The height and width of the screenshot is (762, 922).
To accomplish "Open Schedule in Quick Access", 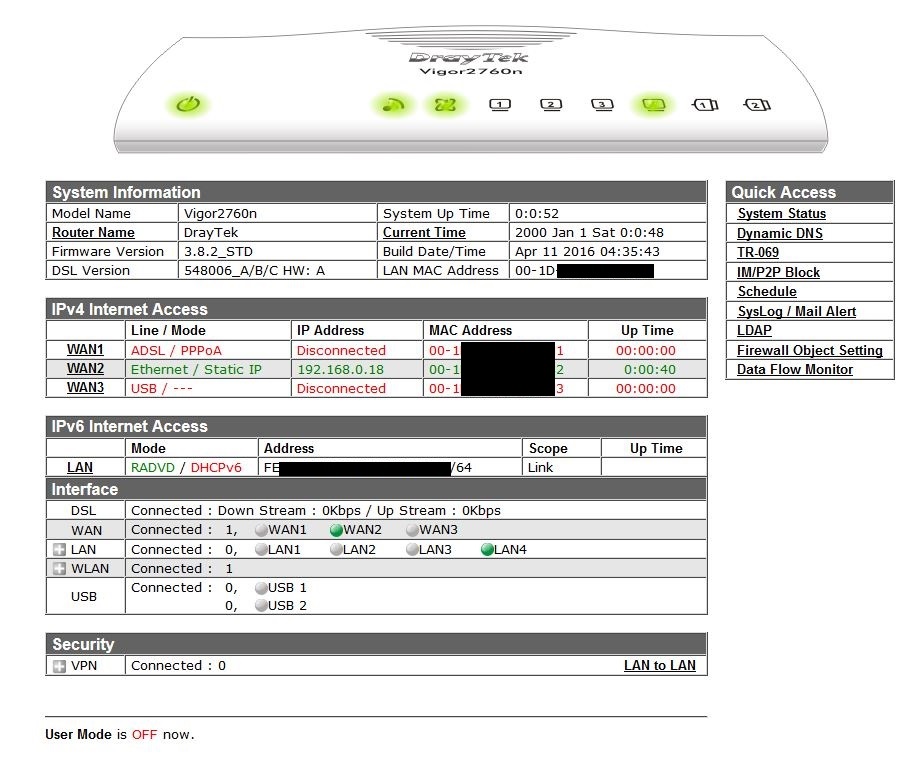I will tap(767, 292).
